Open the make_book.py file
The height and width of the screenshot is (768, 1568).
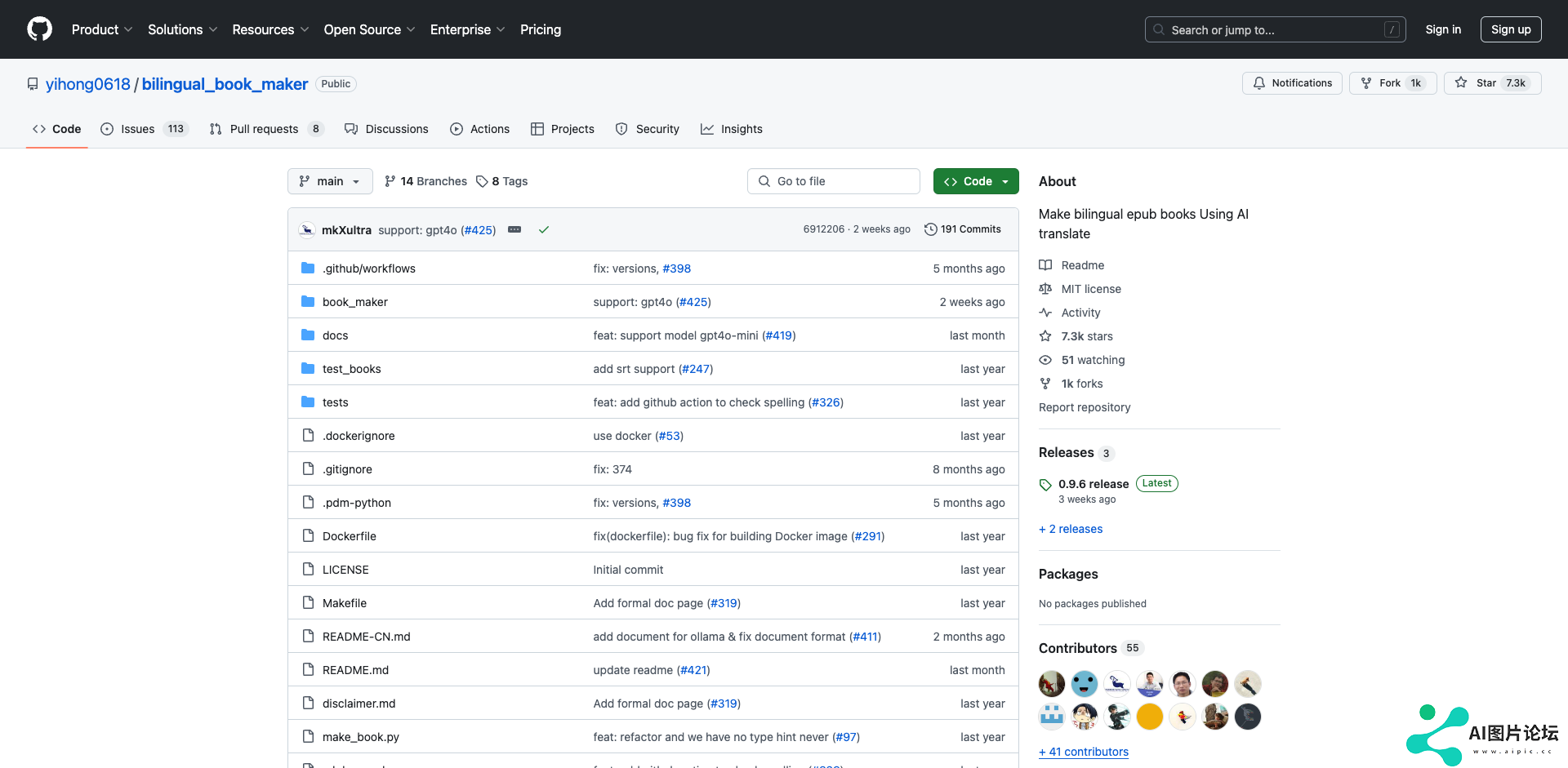point(361,737)
